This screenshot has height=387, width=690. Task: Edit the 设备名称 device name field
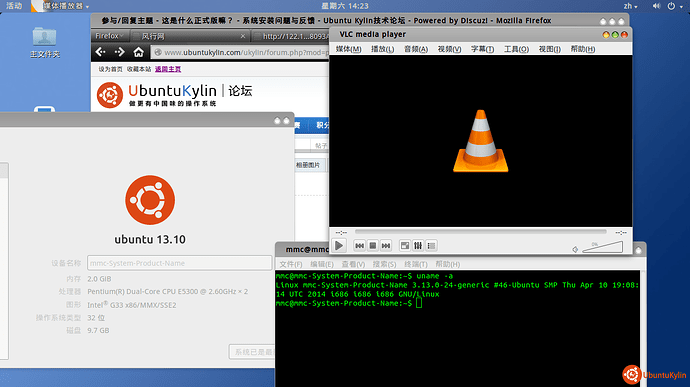pyautogui.click(x=179, y=263)
